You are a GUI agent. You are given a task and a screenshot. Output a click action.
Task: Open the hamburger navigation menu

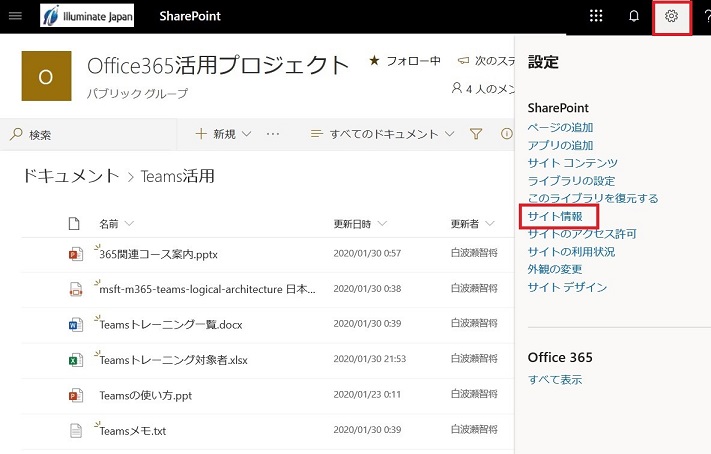15,17
